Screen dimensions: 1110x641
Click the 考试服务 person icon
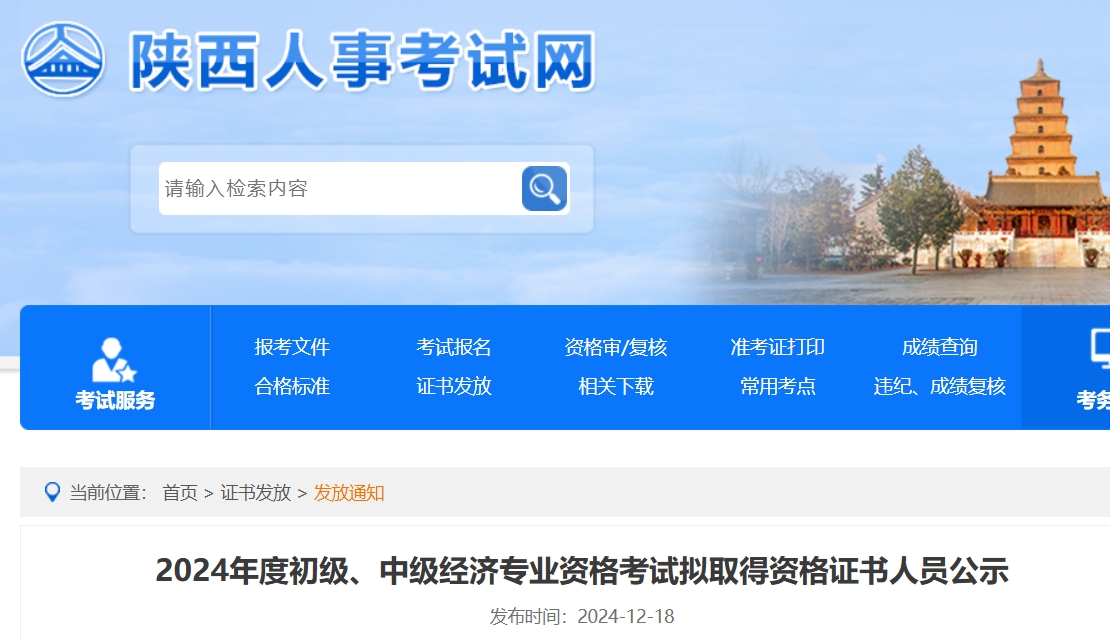113,359
